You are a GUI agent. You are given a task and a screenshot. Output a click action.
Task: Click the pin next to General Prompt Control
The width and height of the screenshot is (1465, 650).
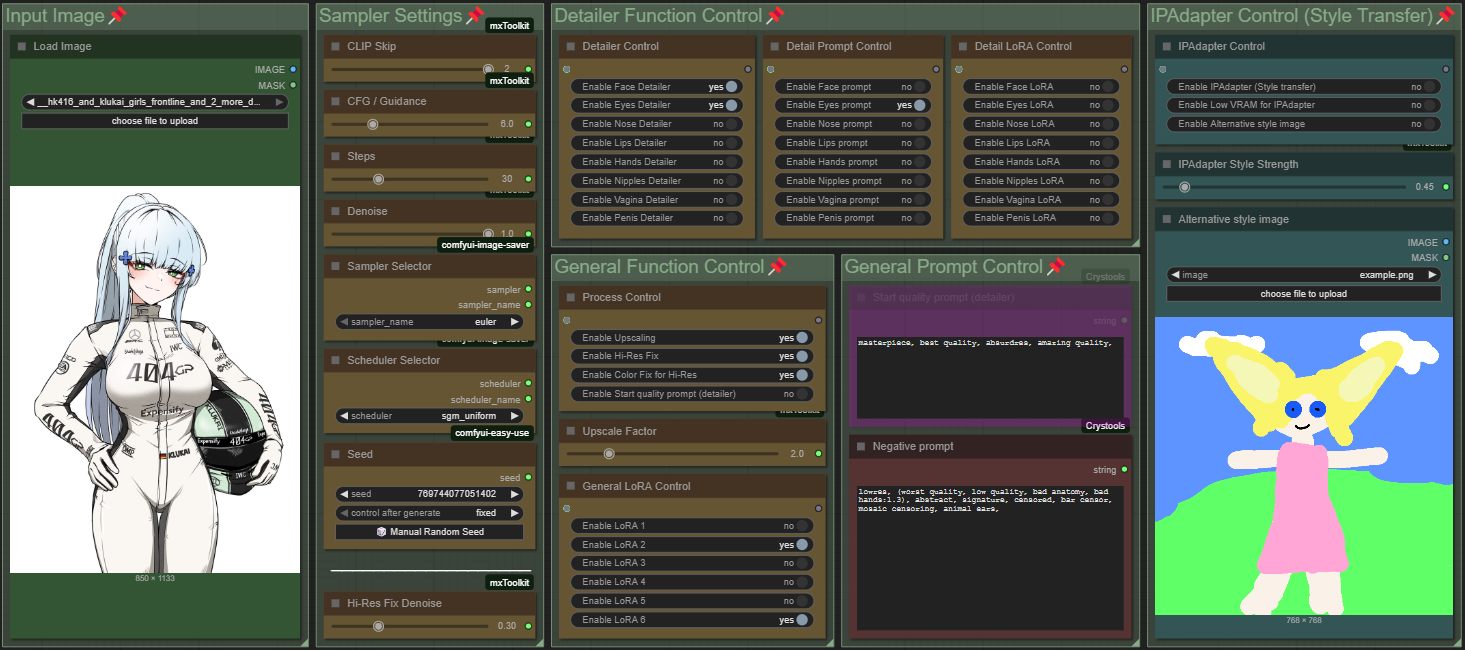(1056, 266)
